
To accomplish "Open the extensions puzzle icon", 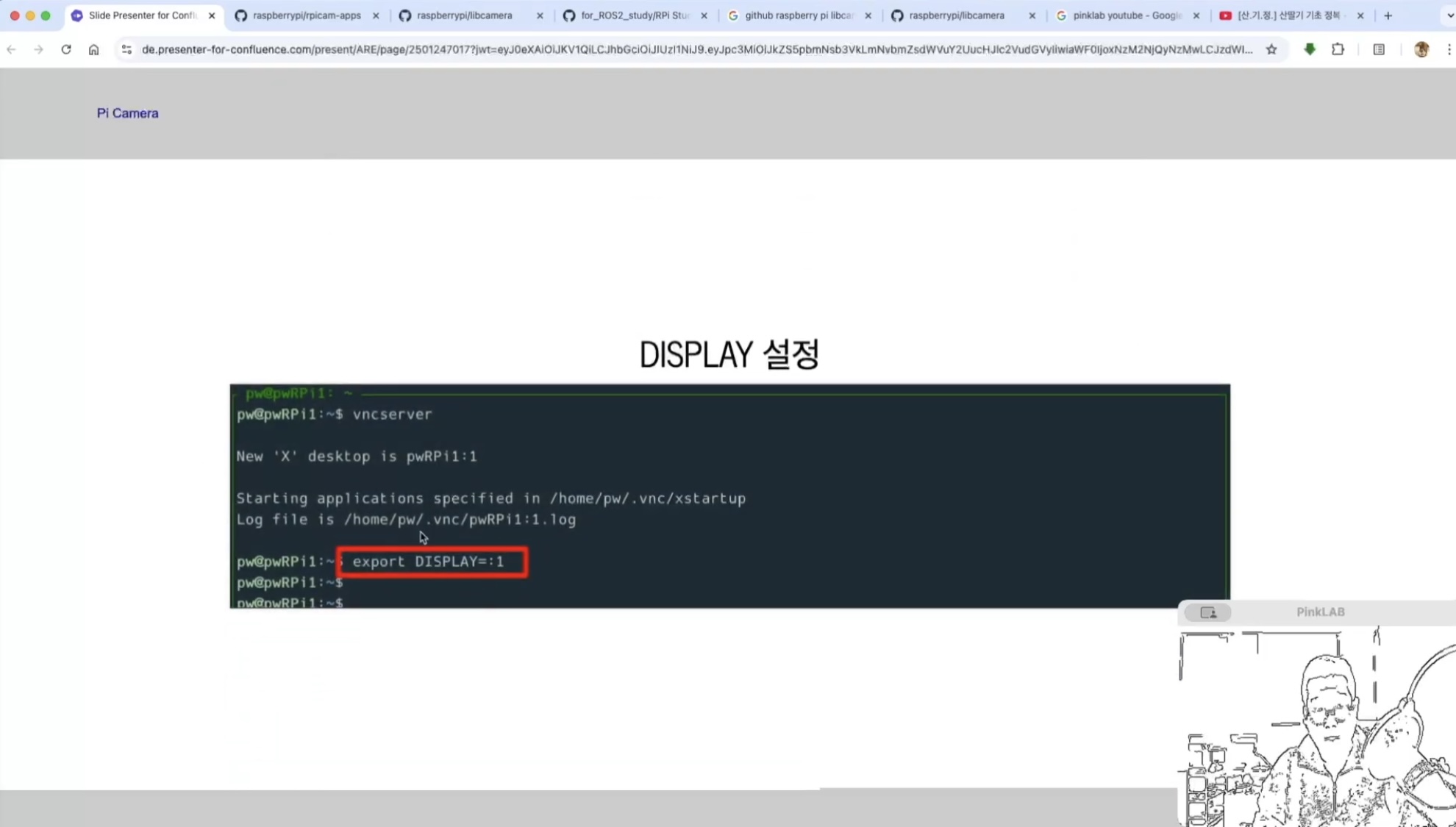I will coord(1338,49).
